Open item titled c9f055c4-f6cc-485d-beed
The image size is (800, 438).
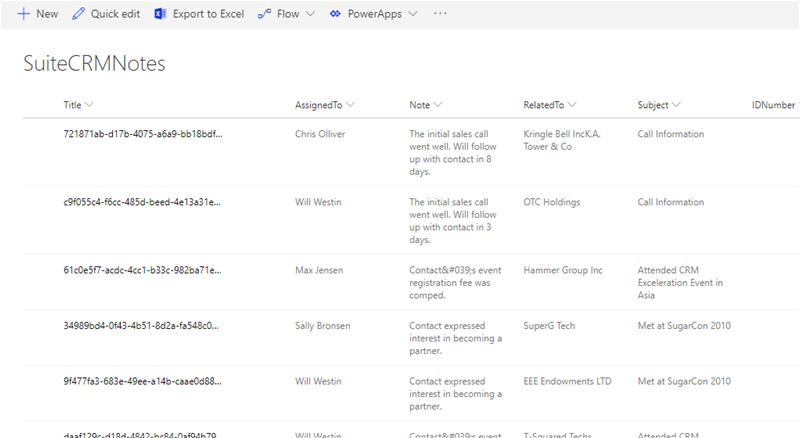pos(141,202)
